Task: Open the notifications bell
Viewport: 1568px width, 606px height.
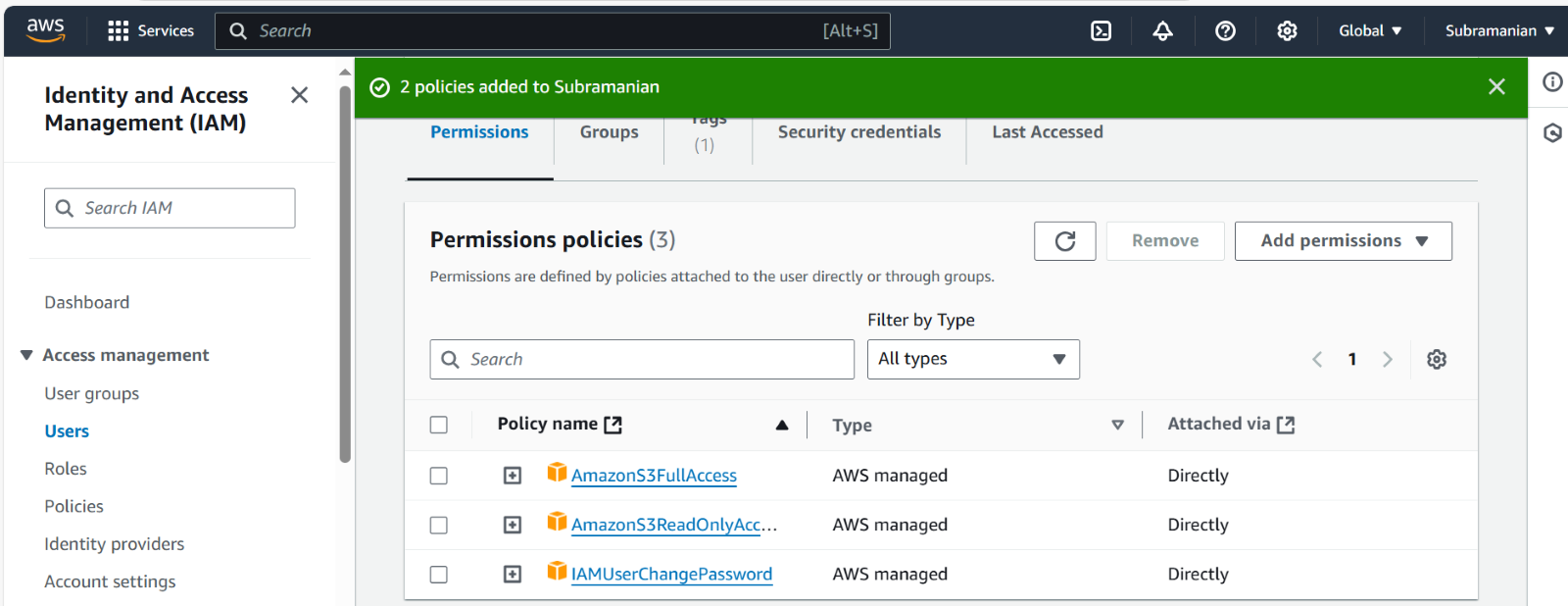Action: [1162, 31]
